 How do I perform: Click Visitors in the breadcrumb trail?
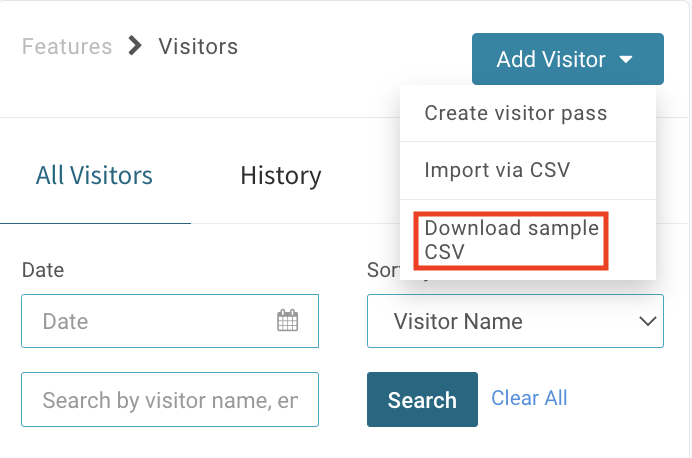tap(198, 46)
